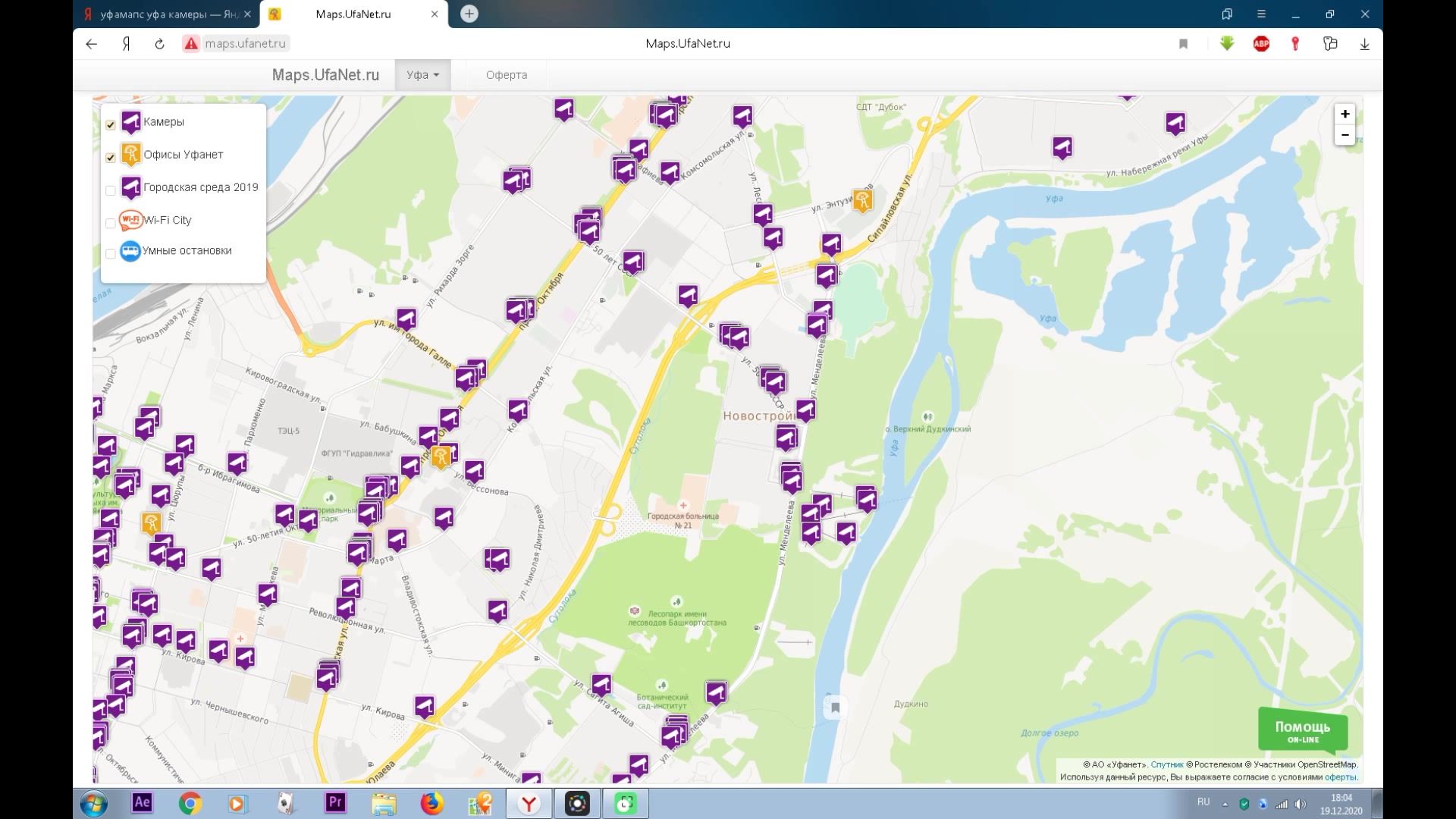Open the Yandex home button
Screen dimensions: 1456x819
(x=127, y=44)
